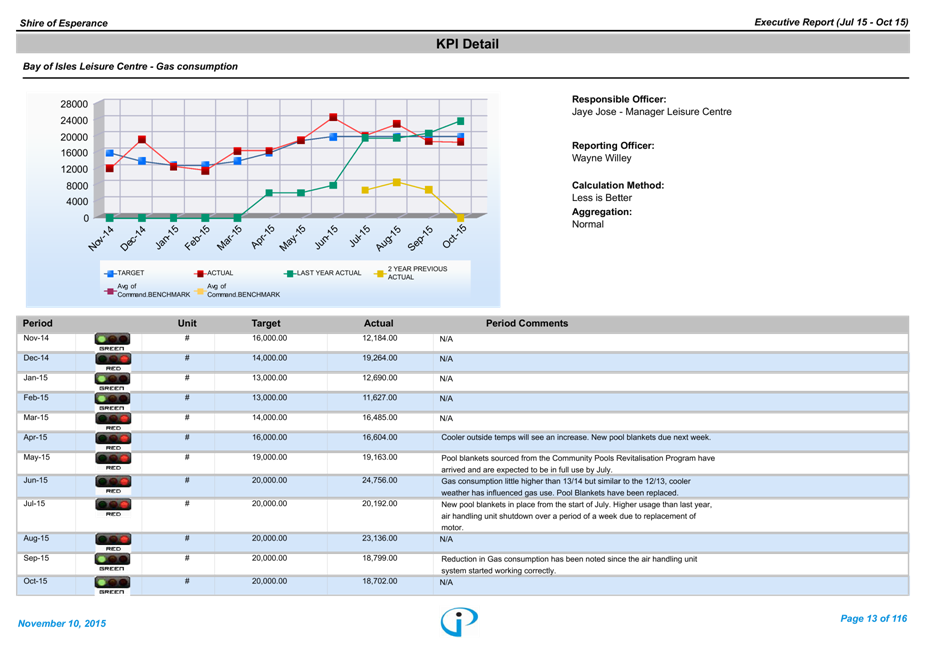Screen dimensions: 928x657
Task: Select the Apr-15 period comment text
Action: (x=575, y=438)
